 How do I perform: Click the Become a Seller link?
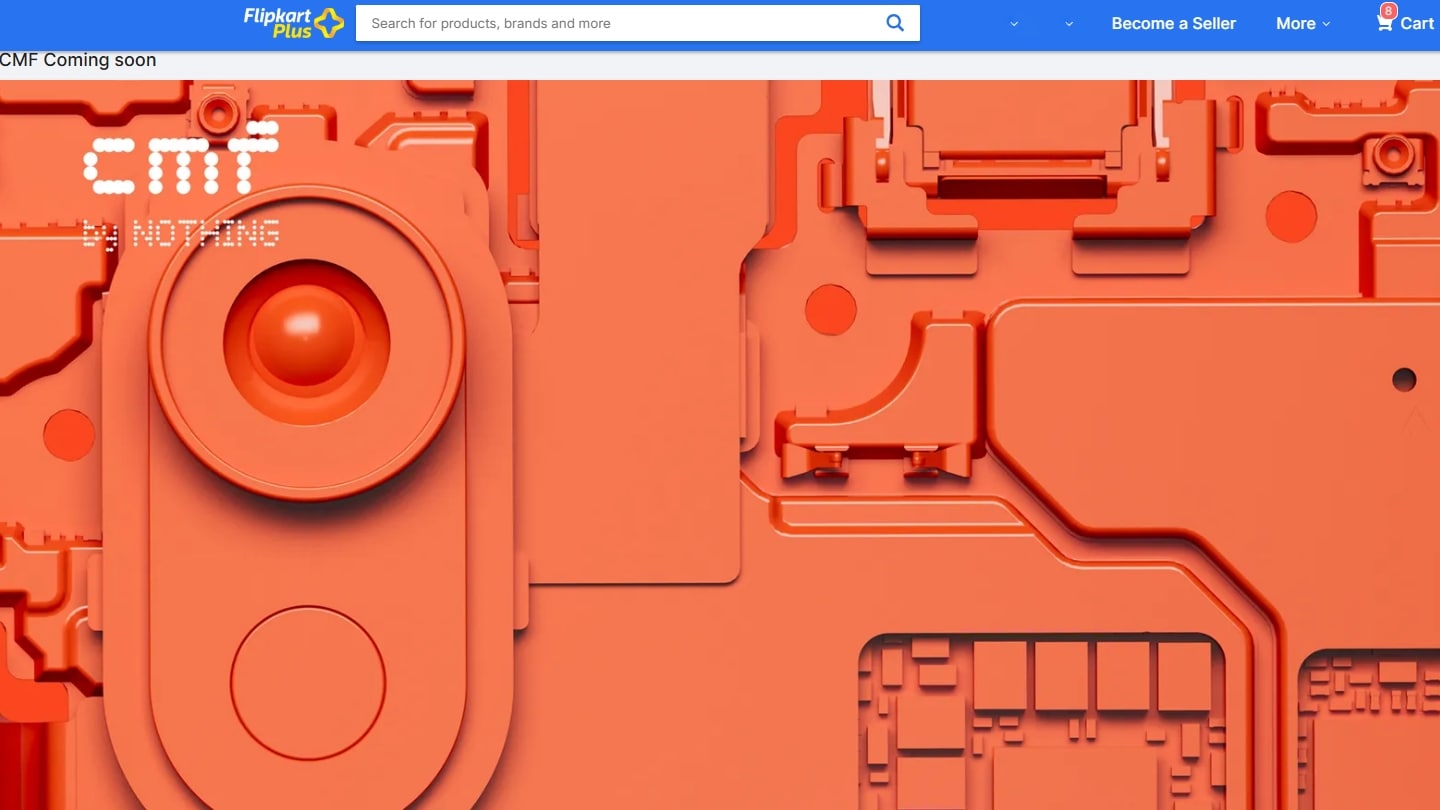click(x=1174, y=23)
